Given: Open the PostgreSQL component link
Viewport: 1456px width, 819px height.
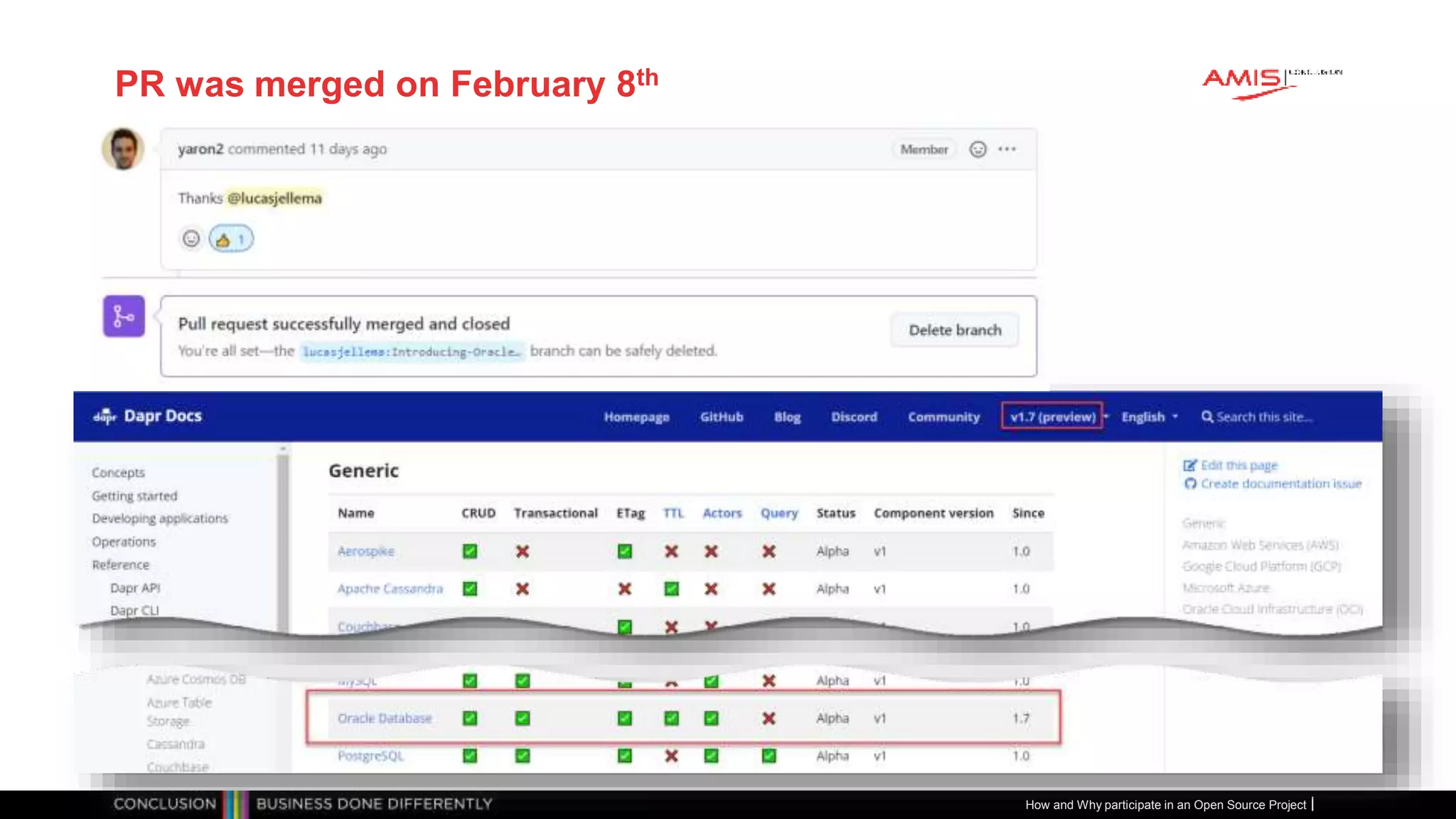Looking at the screenshot, I should [x=370, y=756].
